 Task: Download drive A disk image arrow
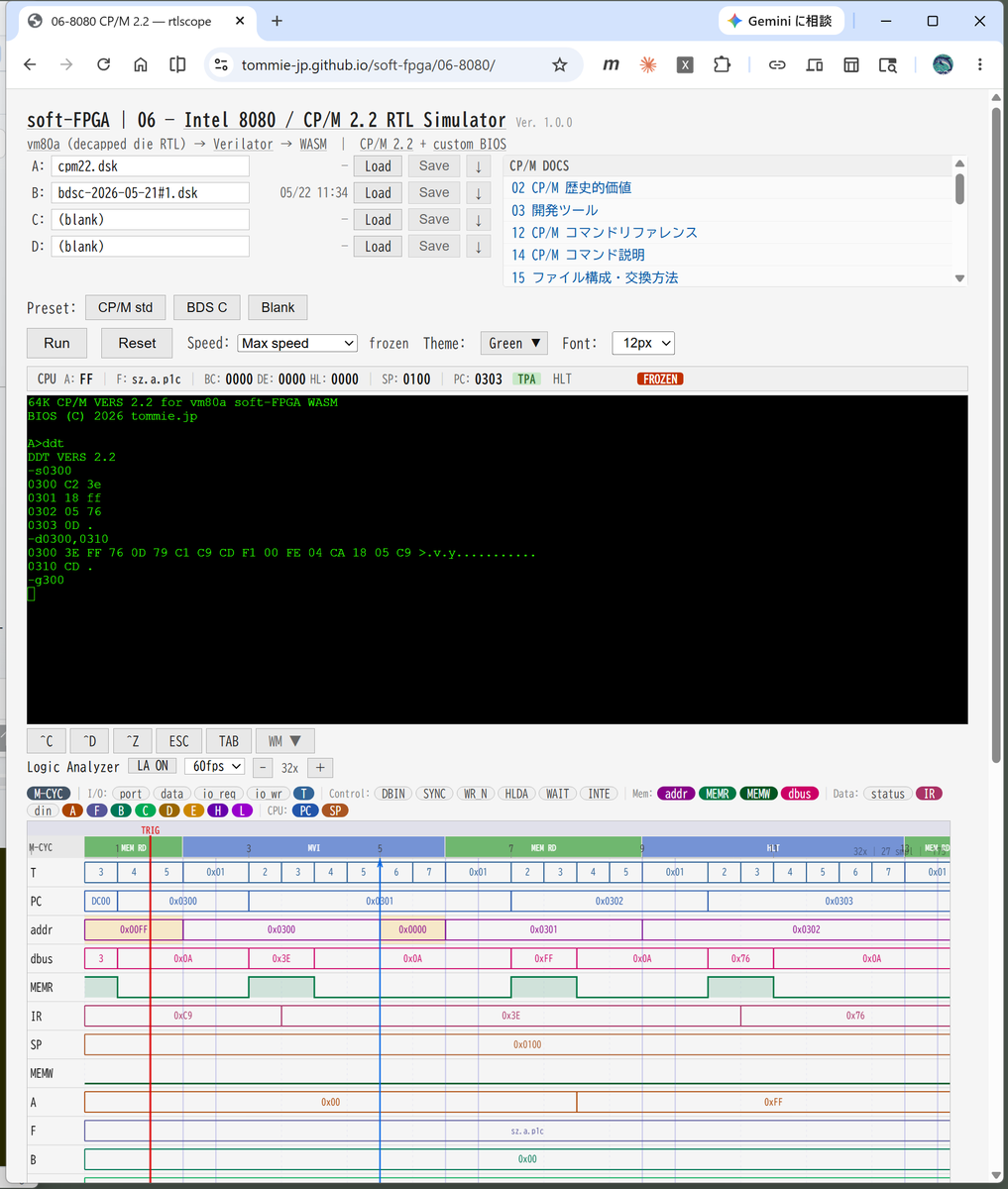point(478,166)
